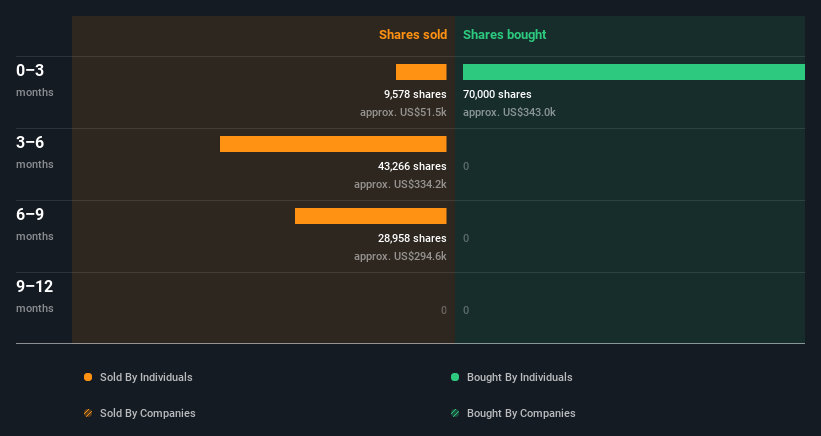
Task: Select the 0–3 months row label
Action: tap(35, 80)
